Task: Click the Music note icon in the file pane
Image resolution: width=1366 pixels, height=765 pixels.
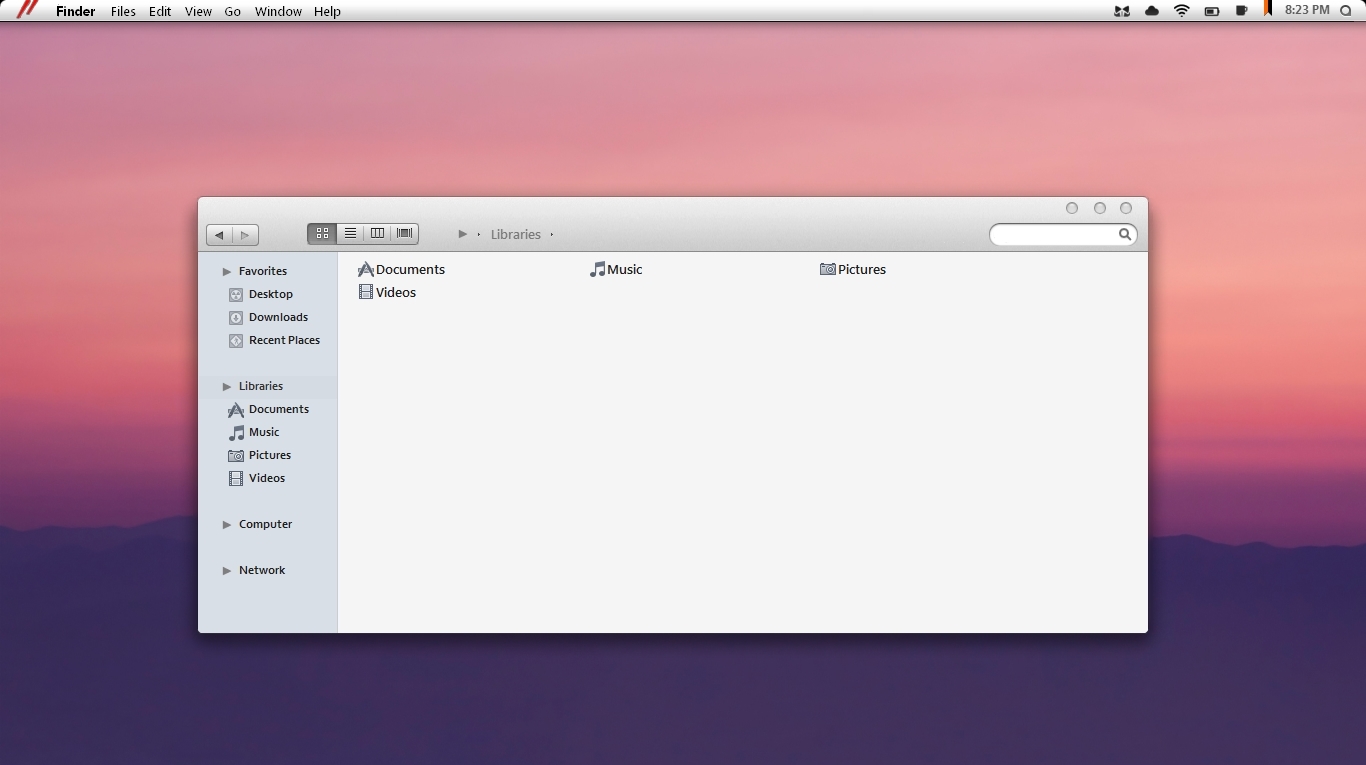Action: (x=597, y=269)
